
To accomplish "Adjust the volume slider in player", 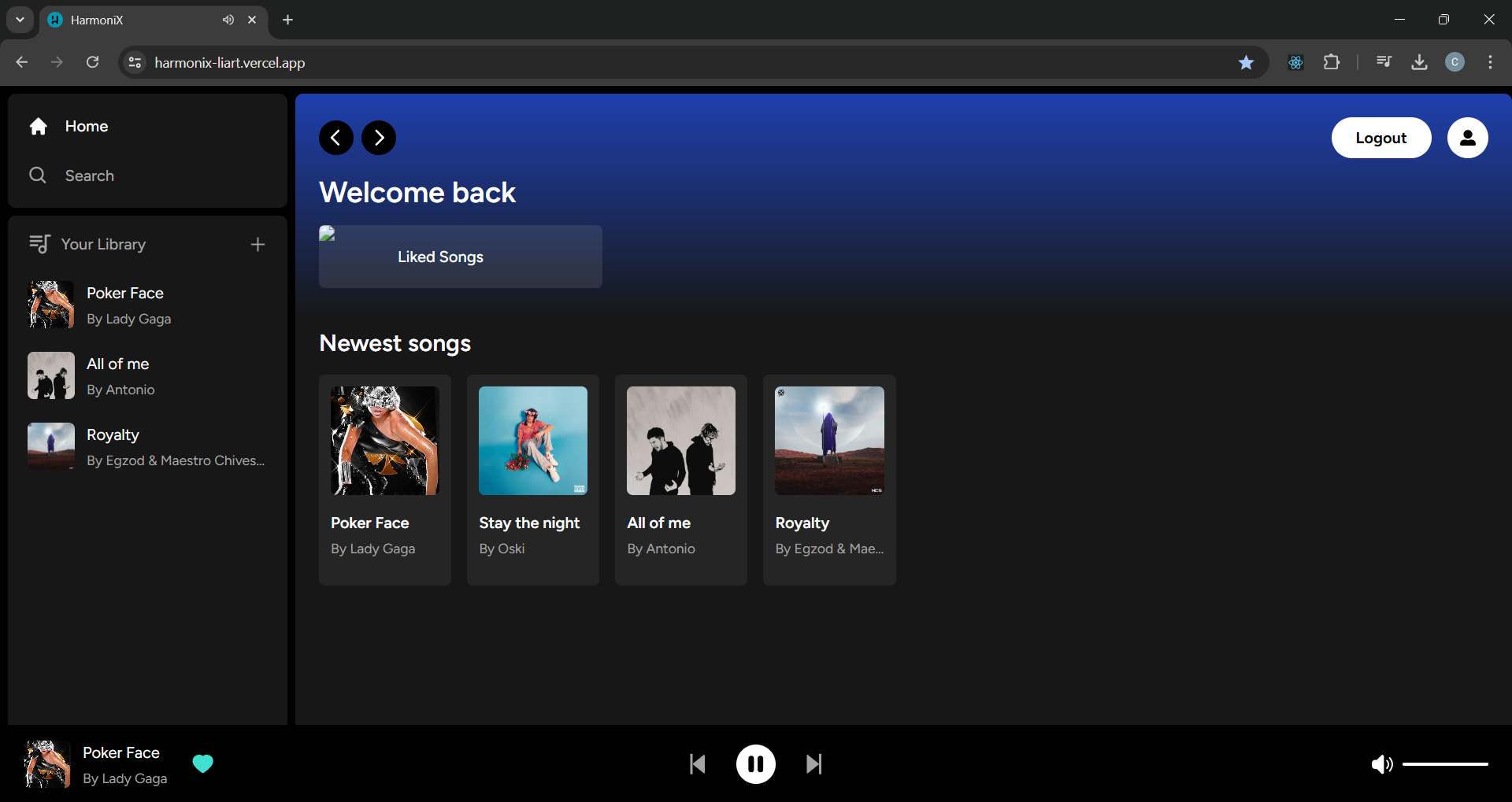I will tap(1444, 764).
